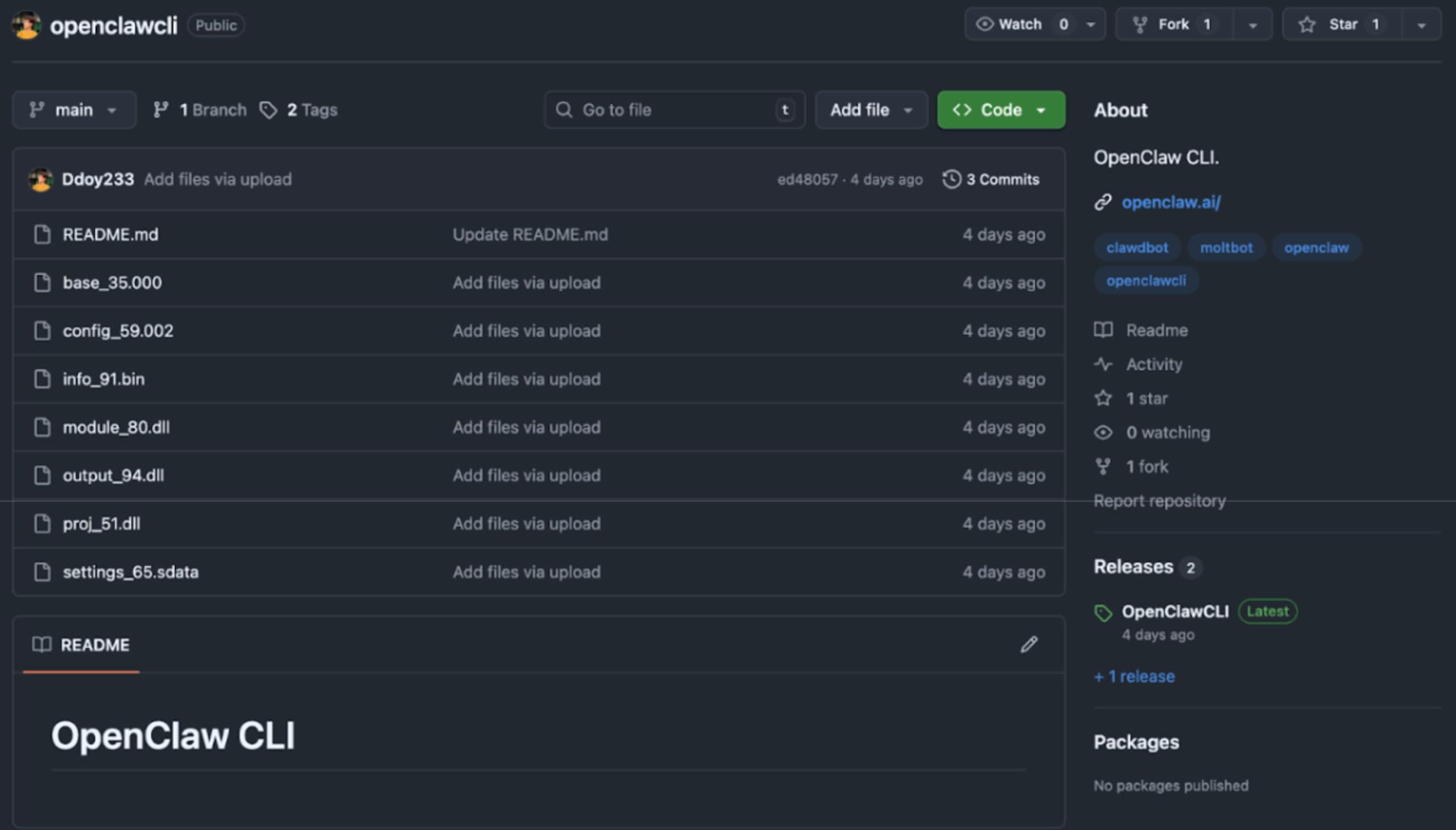Viewport: 1456px width, 830px height.
Task: Click the openclawcli repository name
Action: [x=114, y=26]
